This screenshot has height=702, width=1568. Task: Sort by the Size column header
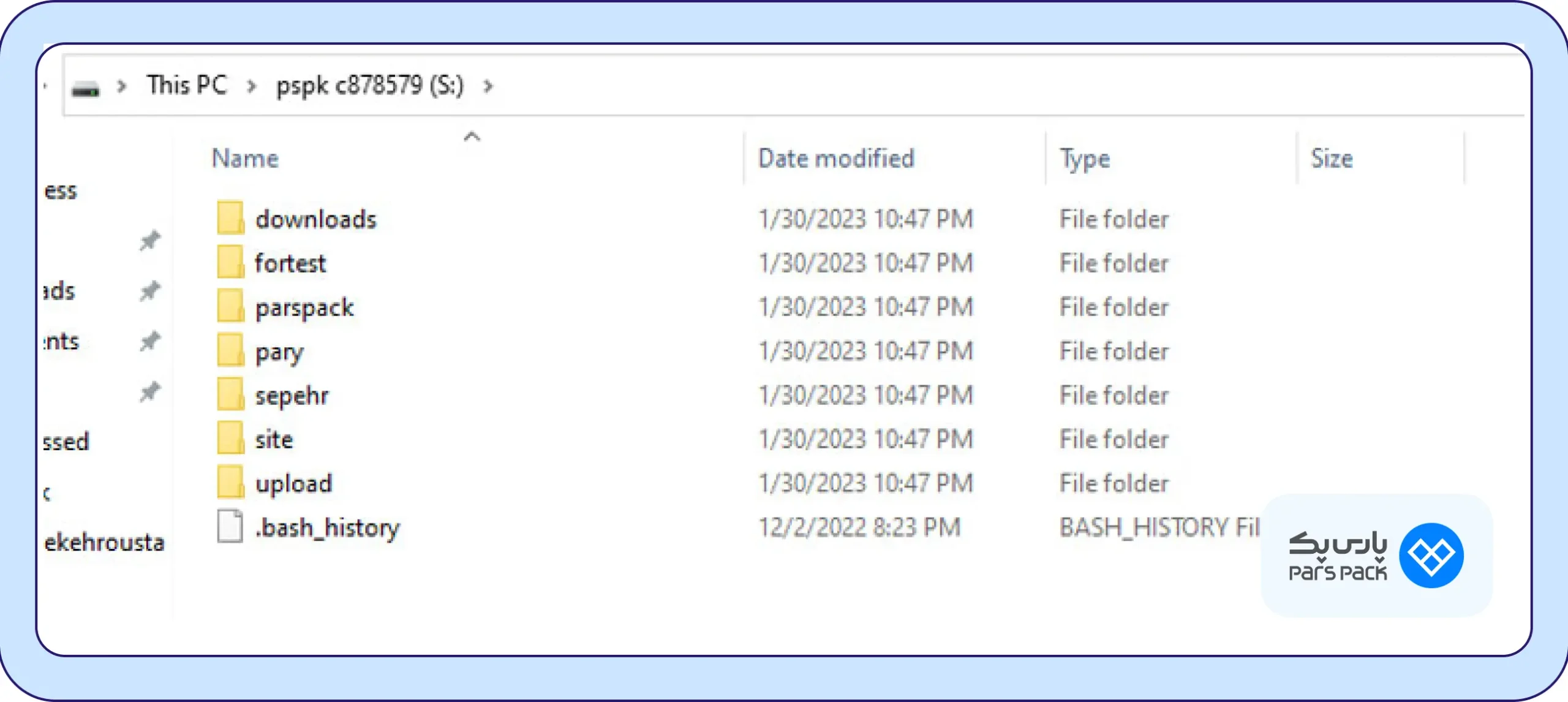tap(1332, 159)
